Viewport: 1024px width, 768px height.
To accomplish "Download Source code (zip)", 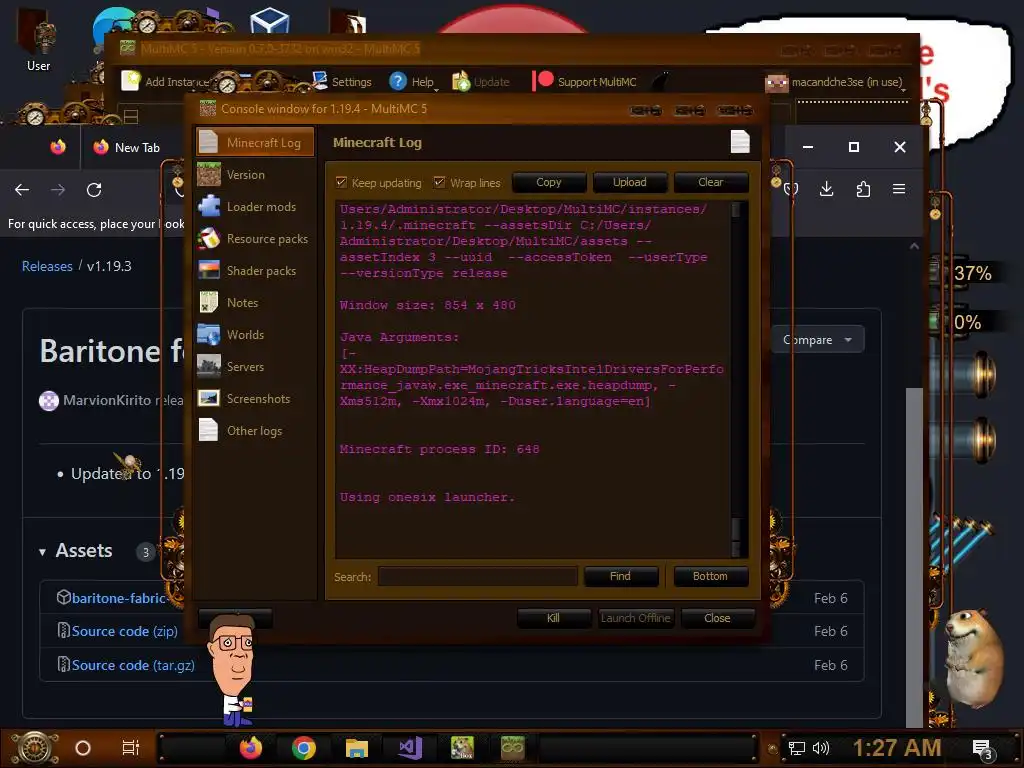I will (125, 631).
